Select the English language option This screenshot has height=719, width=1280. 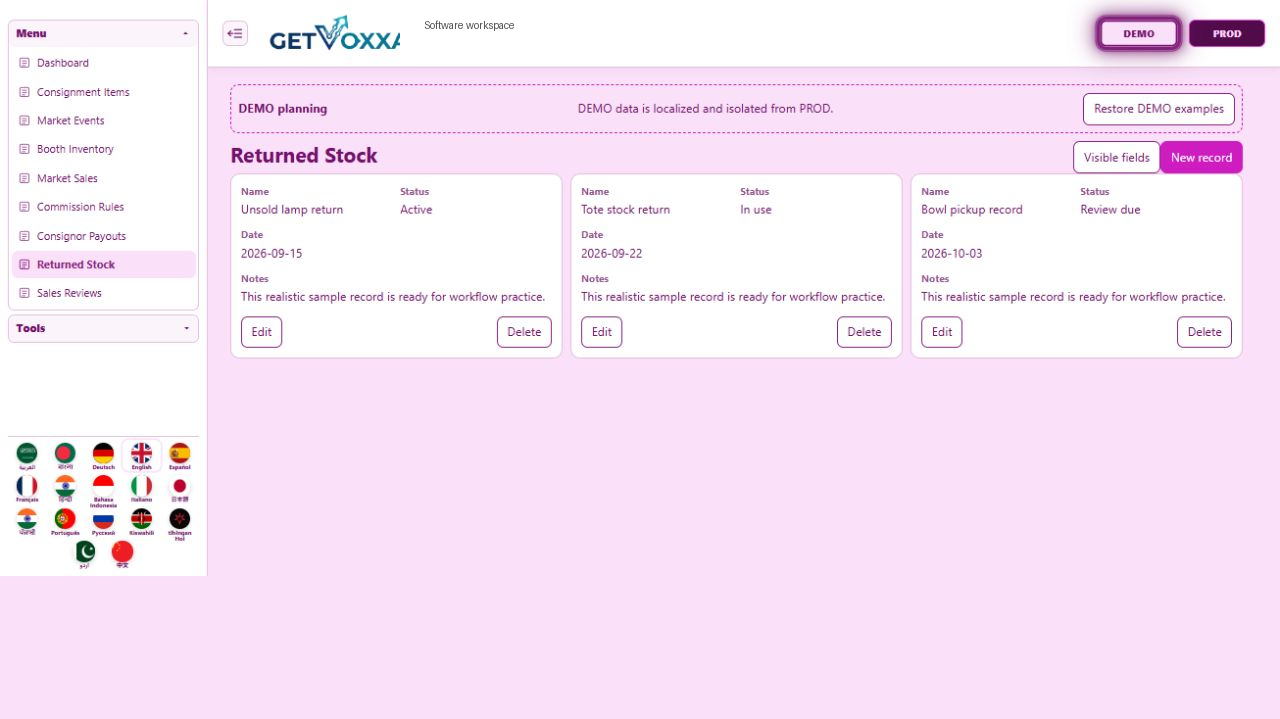coord(141,456)
